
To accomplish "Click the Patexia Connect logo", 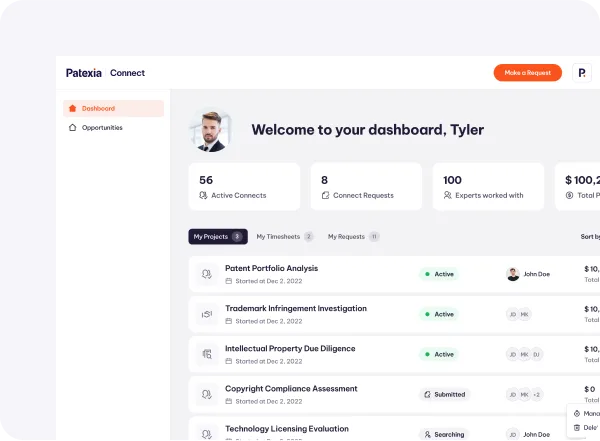I will (105, 73).
